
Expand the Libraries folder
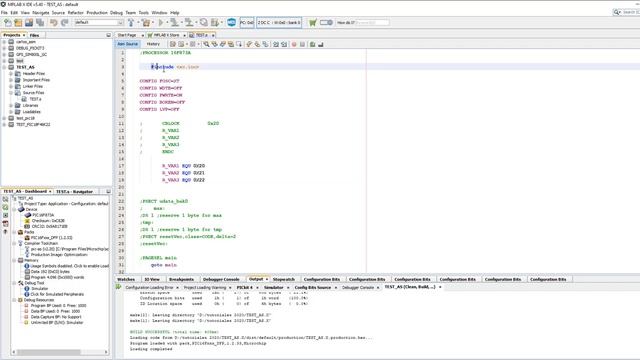pos(11,105)
